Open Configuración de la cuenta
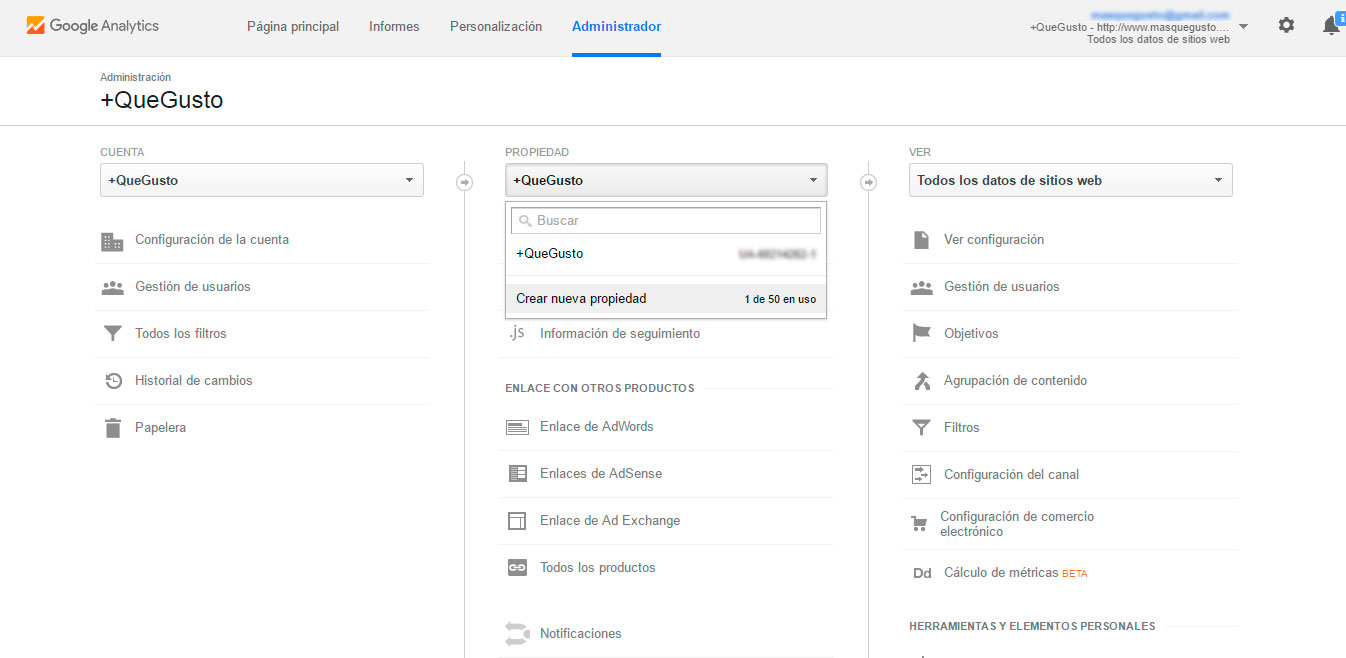Viewport: 1346px width, 658px height. (x=212, y=240)
